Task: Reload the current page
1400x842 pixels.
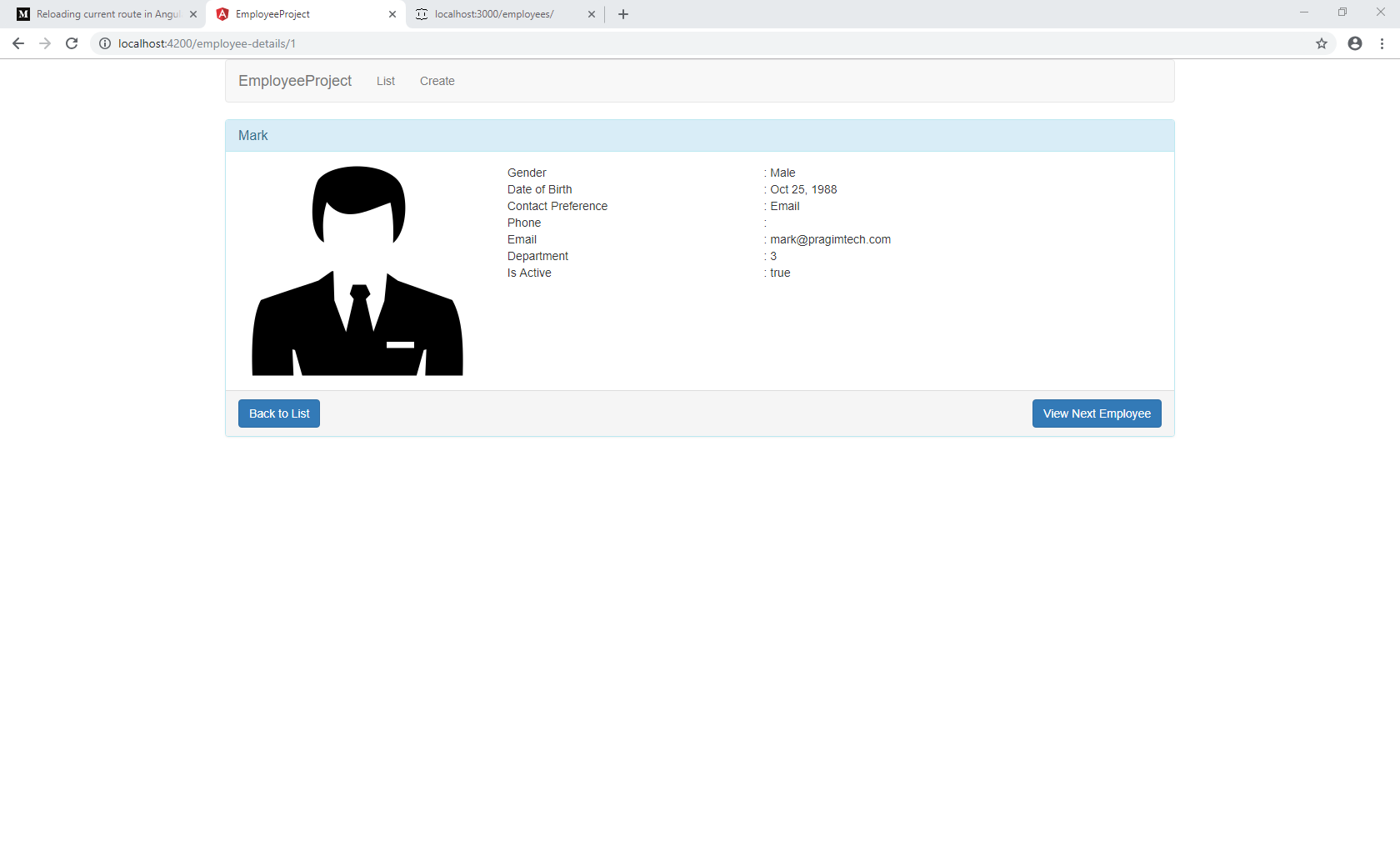Action: (x=72, y=43)
